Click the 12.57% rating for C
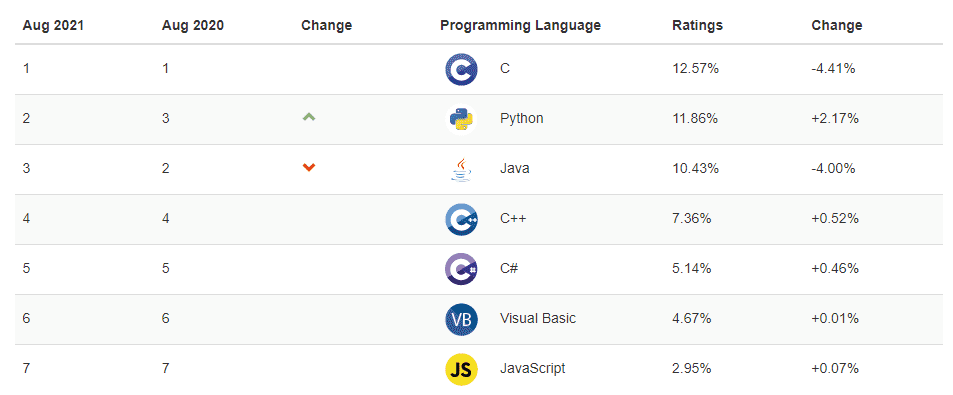The width and height of the screenshot is (953, 395). (x=696, y=69)
